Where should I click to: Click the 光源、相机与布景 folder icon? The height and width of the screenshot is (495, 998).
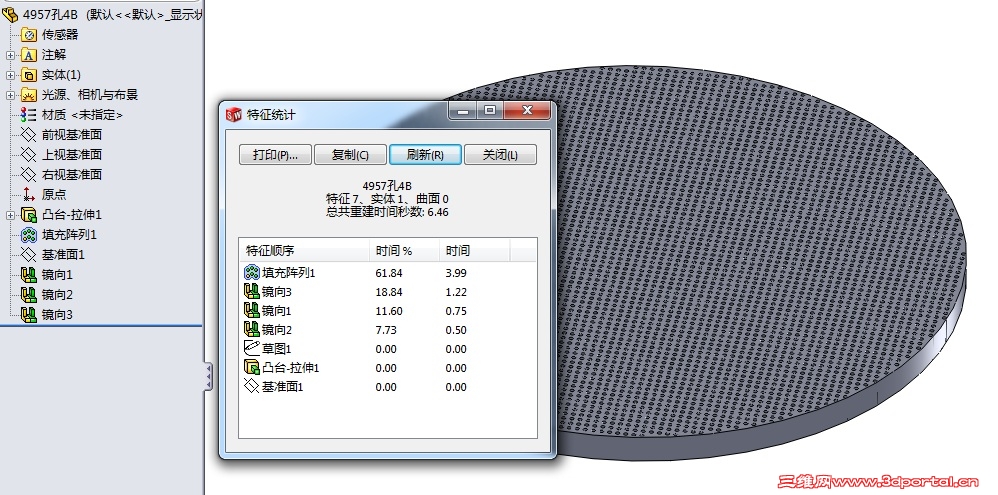coord(29,95)
